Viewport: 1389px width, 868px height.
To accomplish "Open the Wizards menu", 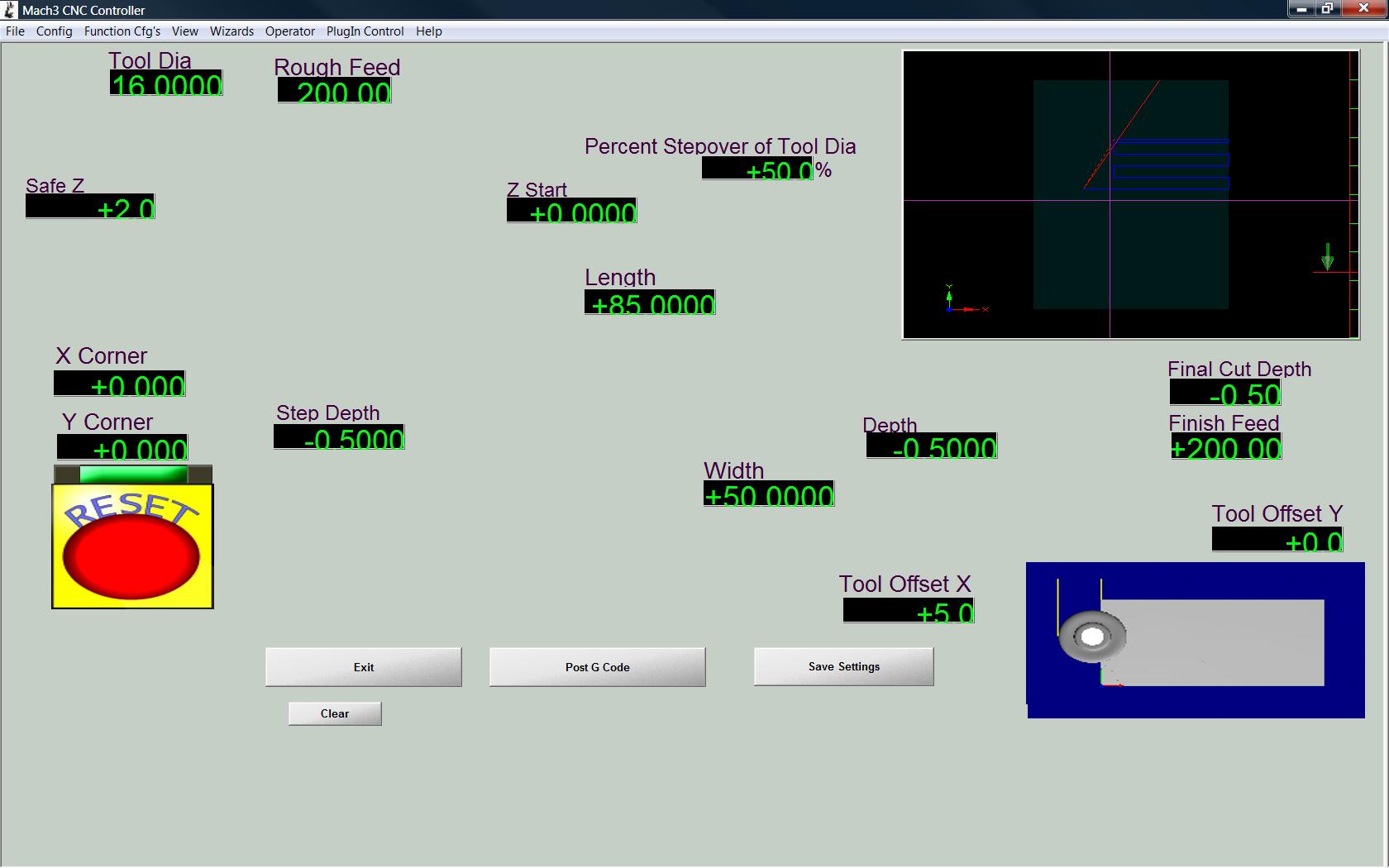I will click(231, 31).
